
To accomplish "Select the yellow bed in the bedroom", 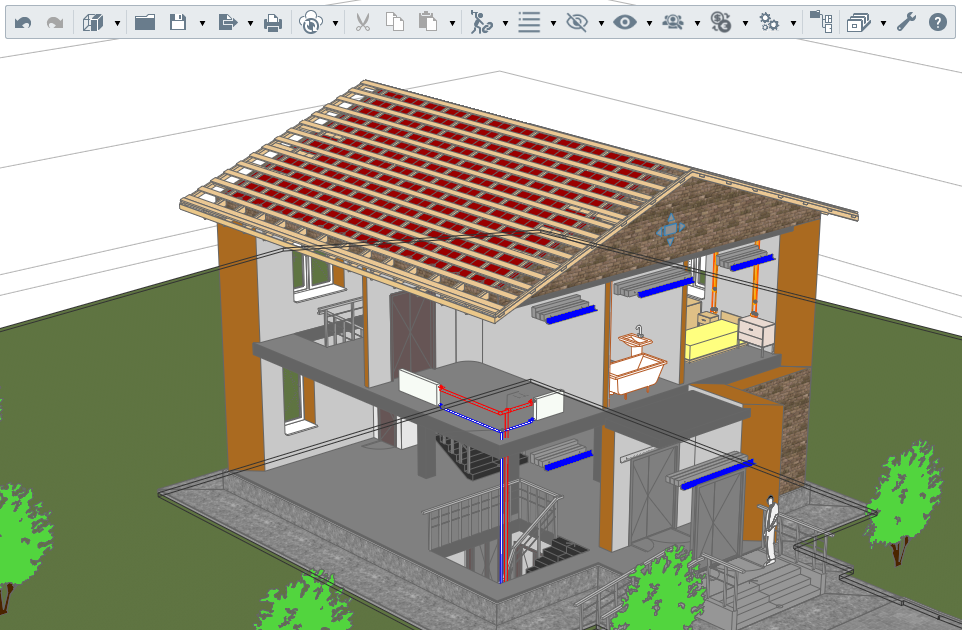I will [x=712, y=340].
